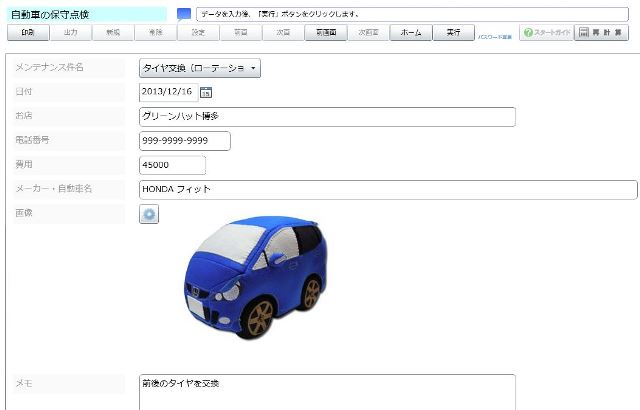Expand the メンテナンス件名 dropdown
The width and height of the screenshot is (640, 410).
[200, 68]
